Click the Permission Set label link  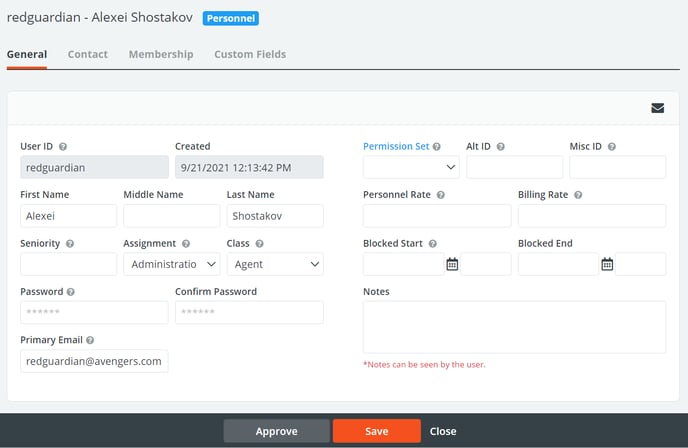(x=396, y=147)
